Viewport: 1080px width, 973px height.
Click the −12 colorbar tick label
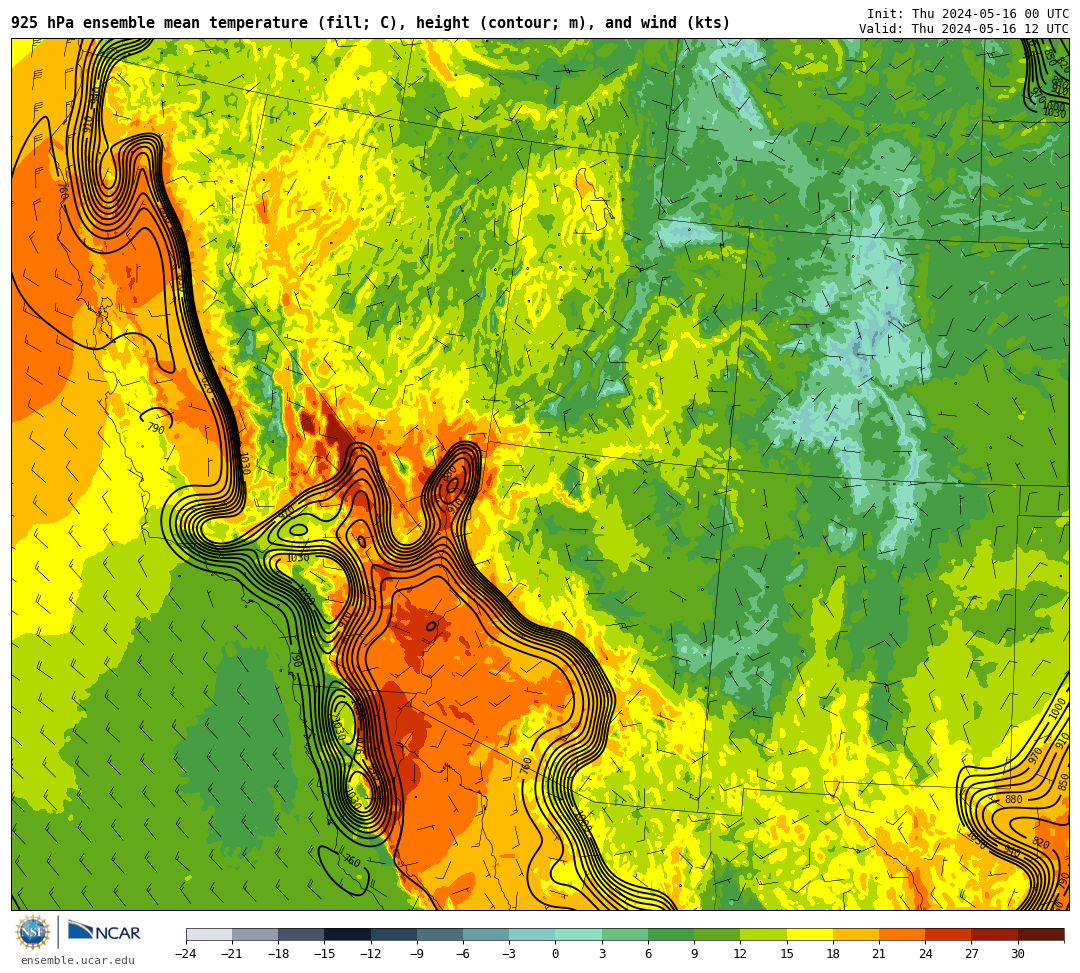pos(371,954)
